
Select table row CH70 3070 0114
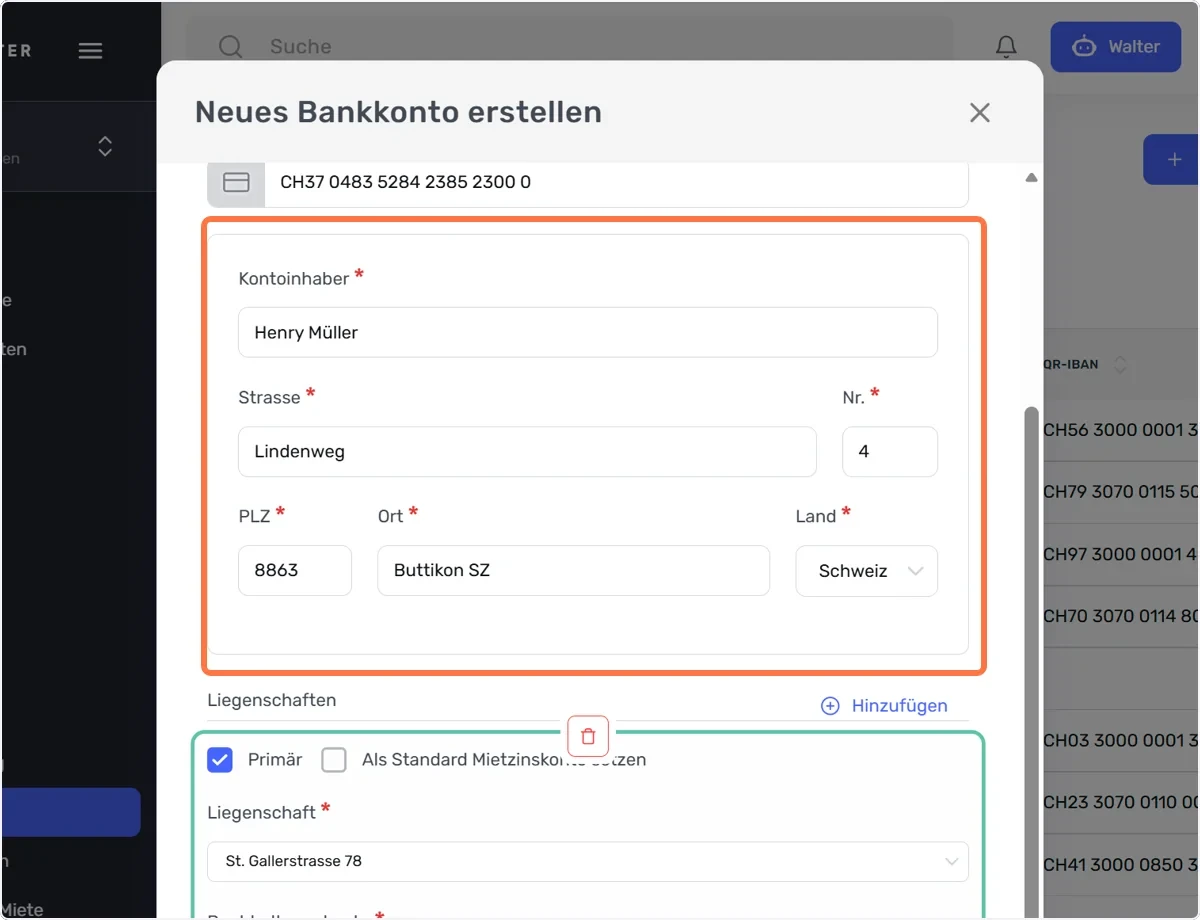coord(1121,616)
